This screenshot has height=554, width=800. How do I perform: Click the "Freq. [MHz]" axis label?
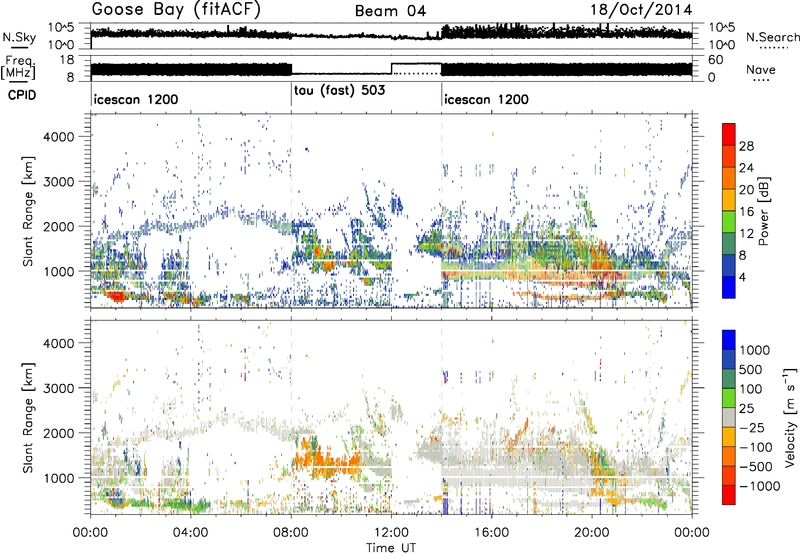[x=18, y=67]
